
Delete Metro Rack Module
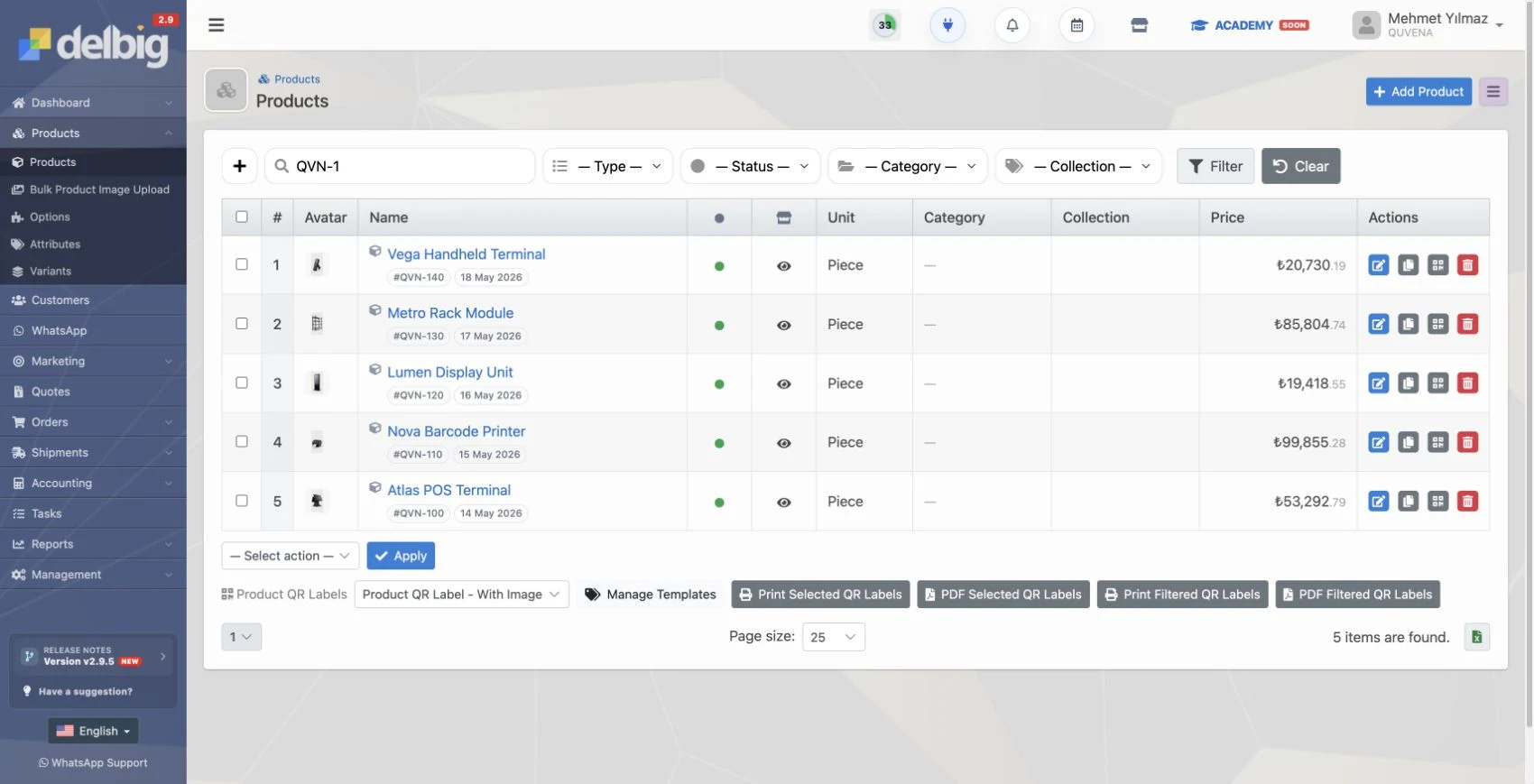(1468, 324)
